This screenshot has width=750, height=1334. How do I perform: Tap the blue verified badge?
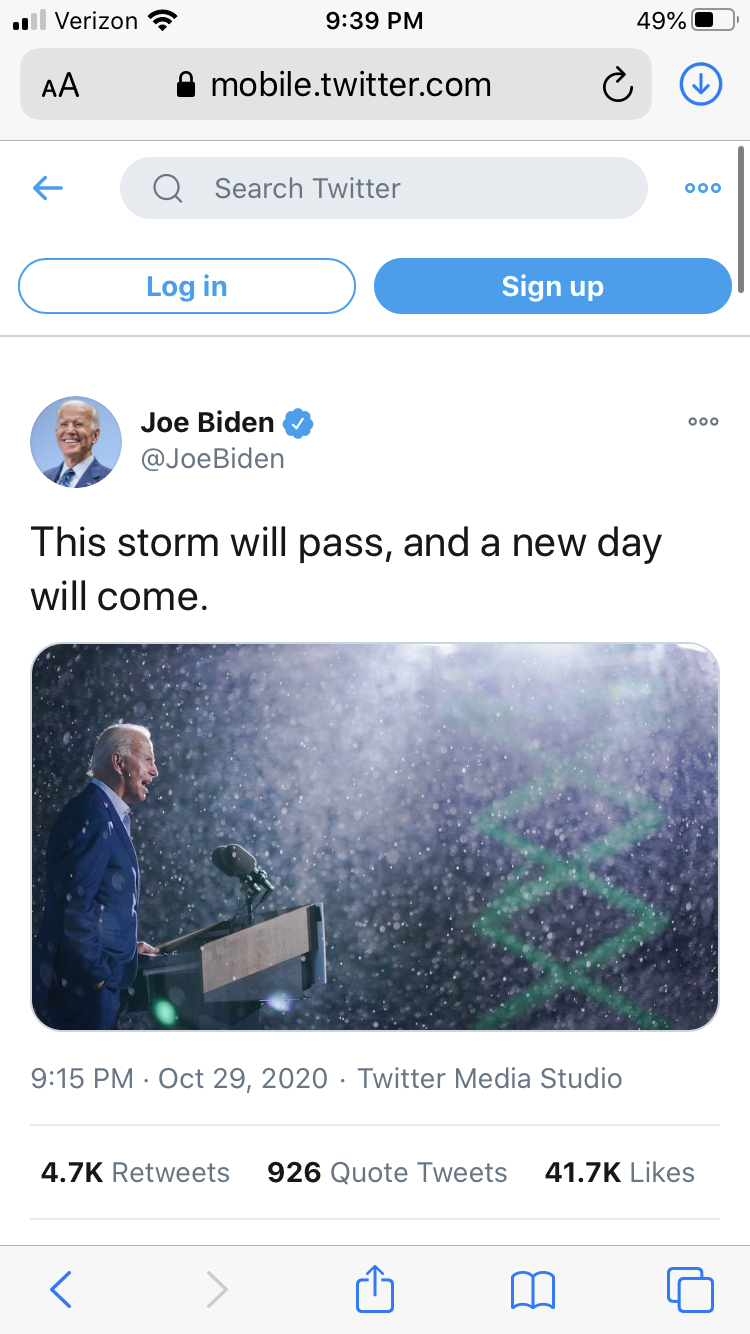tap(298, 423)
